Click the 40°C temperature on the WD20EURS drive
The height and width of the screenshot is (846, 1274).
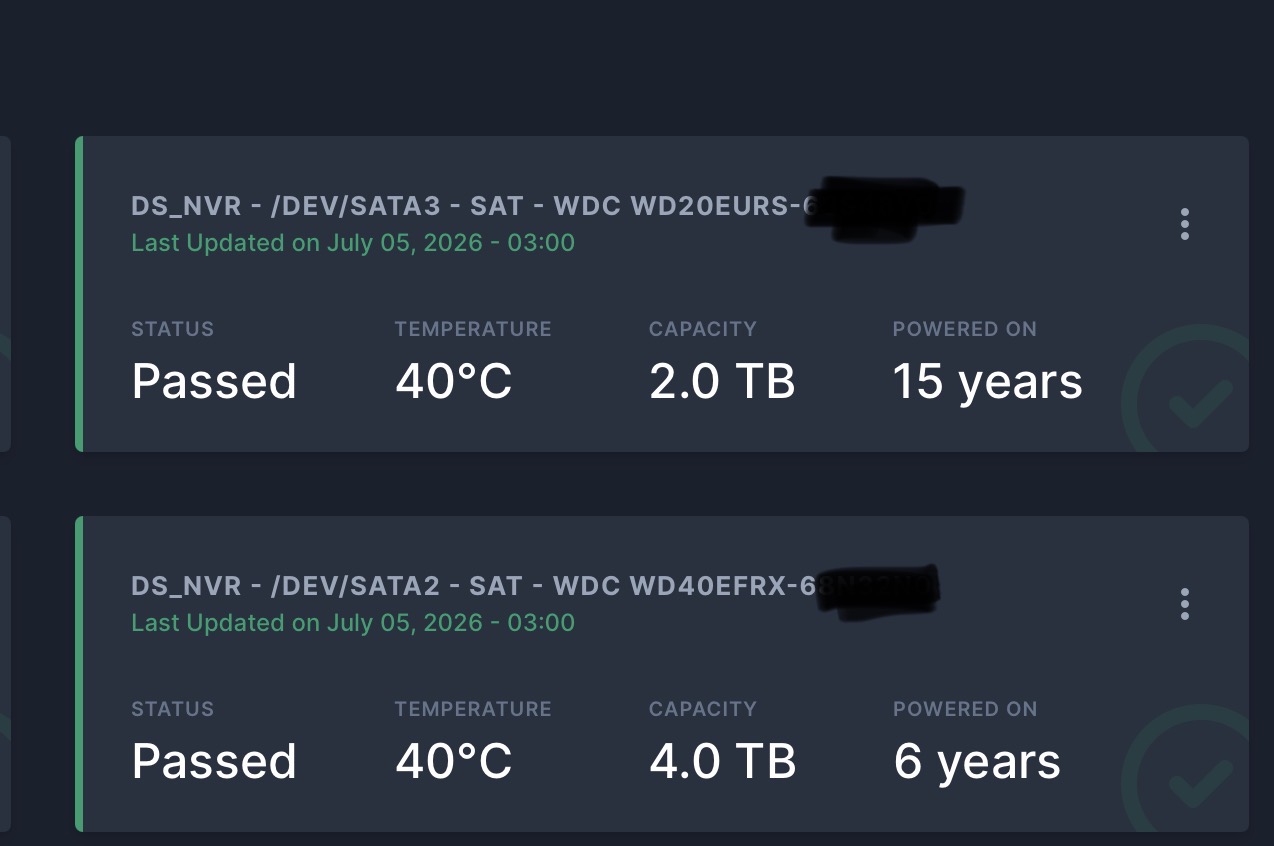[454, 382]
